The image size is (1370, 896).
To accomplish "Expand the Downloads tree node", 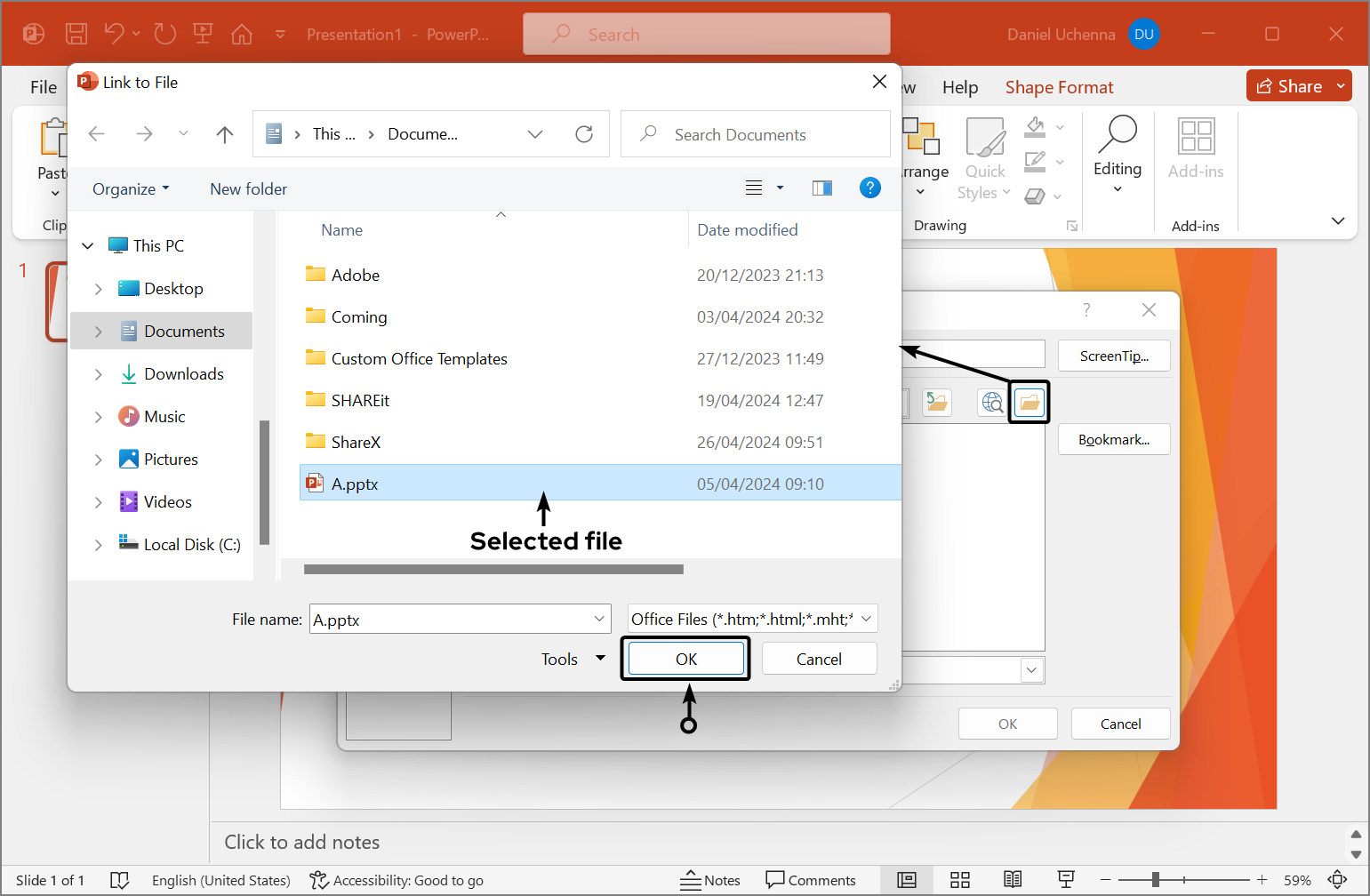I will (x=98, y=374).
